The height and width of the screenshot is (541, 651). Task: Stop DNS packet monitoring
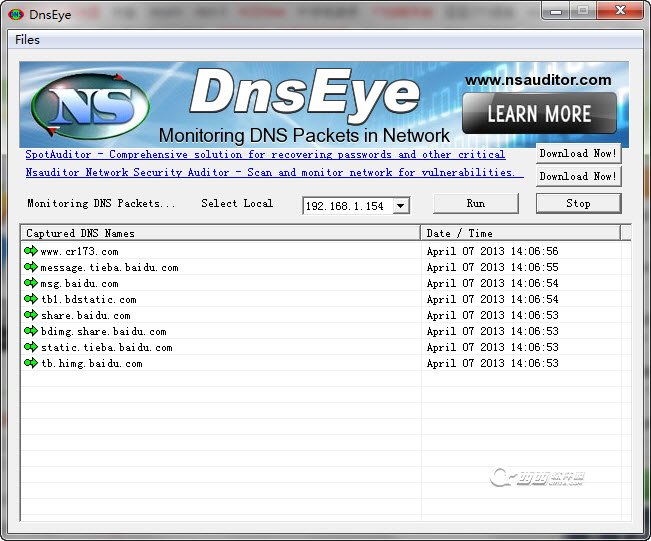578,203
